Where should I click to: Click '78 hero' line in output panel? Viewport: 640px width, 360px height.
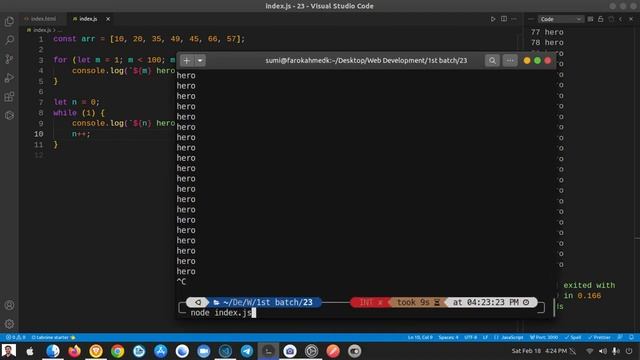click(547, 42)
